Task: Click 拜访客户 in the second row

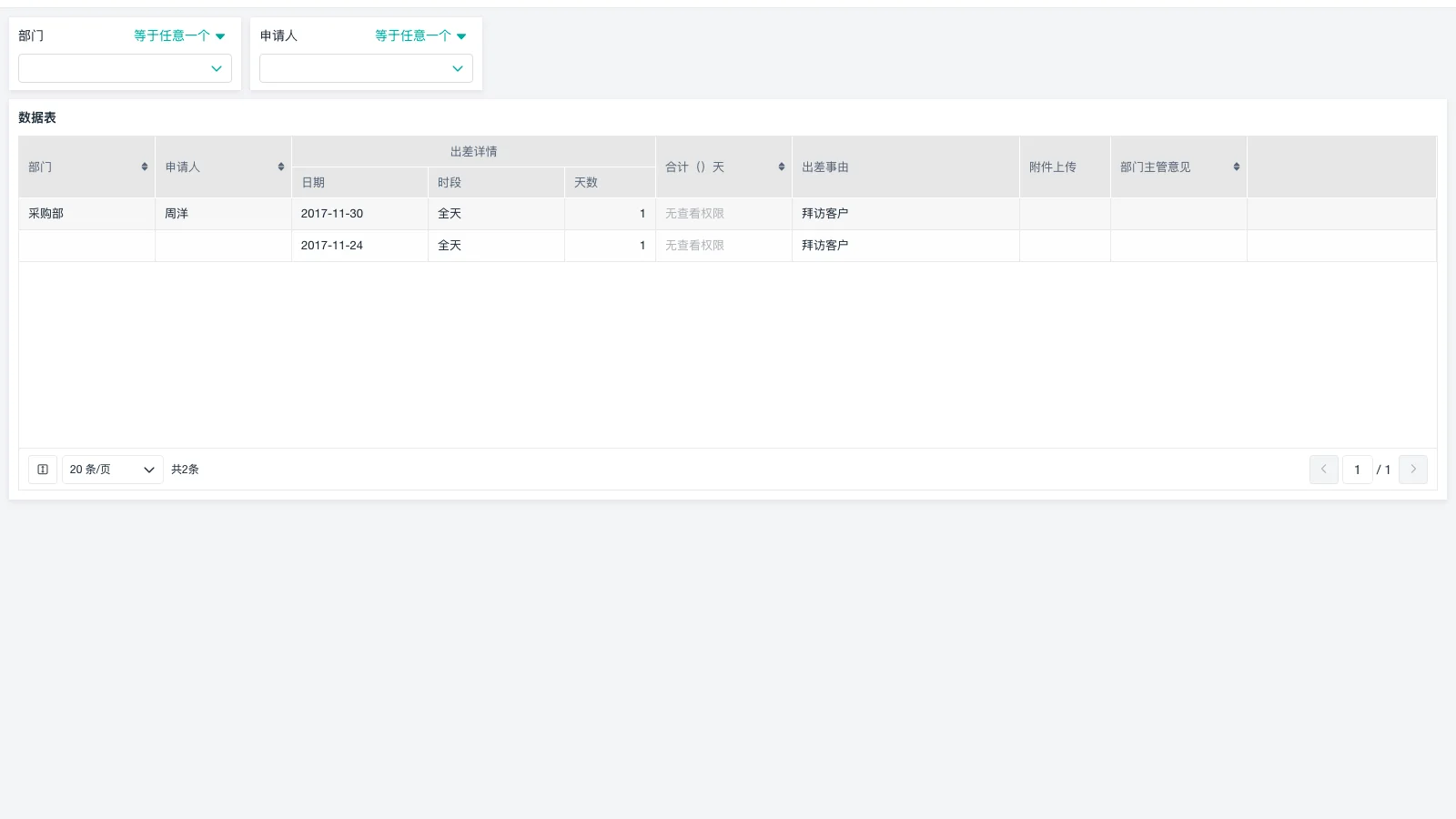Action: point(825,246)
